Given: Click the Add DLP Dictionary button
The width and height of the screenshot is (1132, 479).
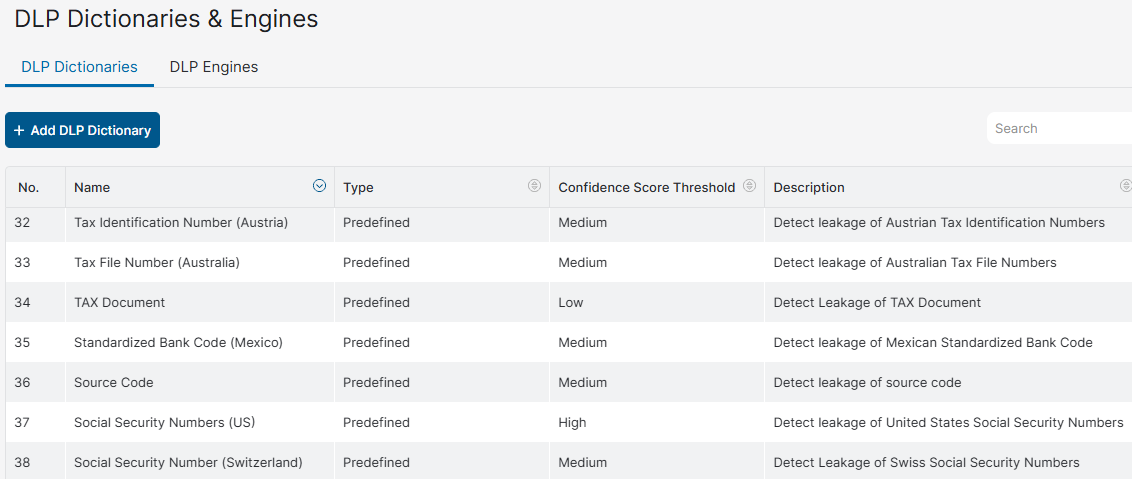Looking at the screenshot, I should 82,130.
